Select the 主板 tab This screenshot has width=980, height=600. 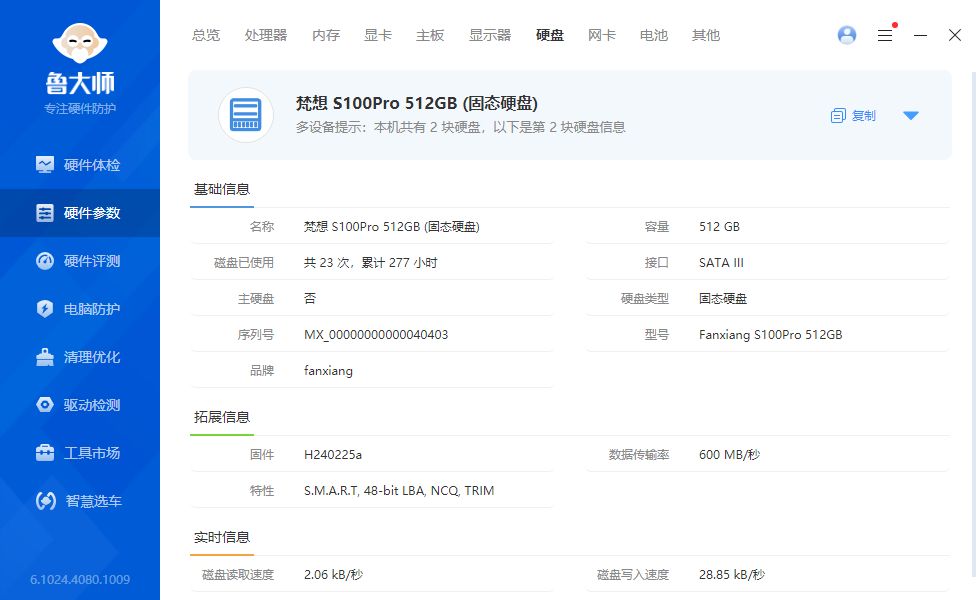point(430,35)
